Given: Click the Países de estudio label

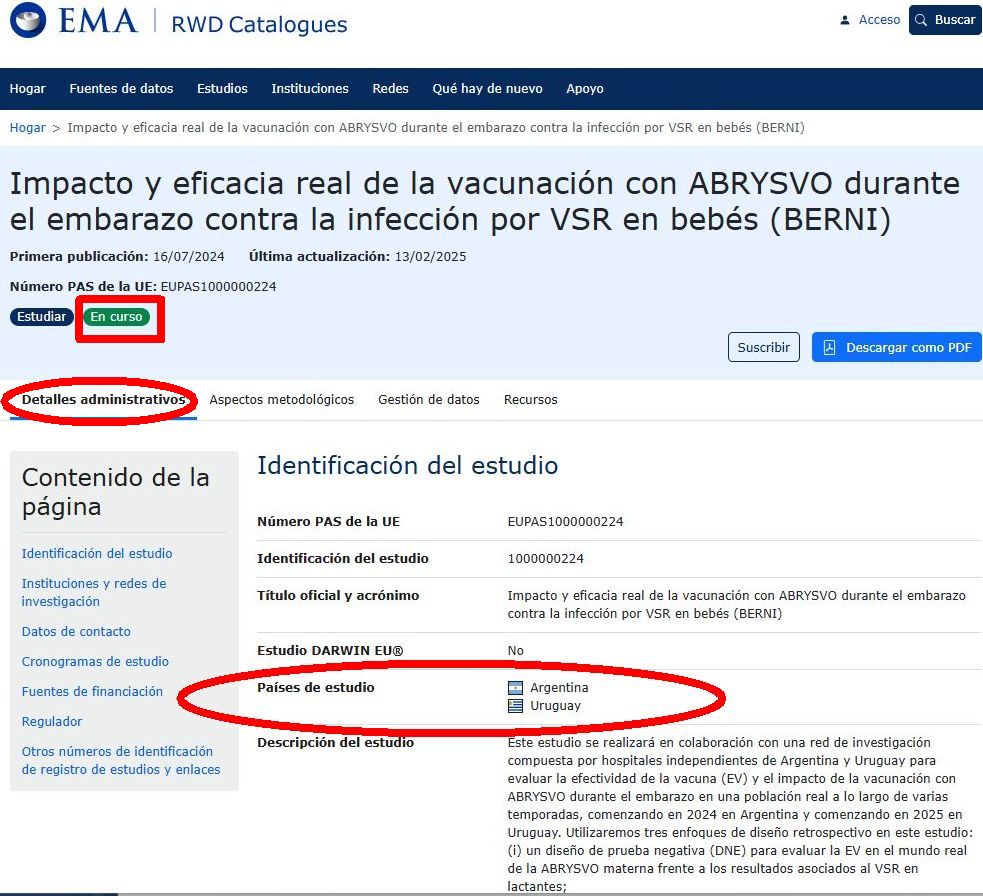Looking at the screenshot, I should pos(315,688).
